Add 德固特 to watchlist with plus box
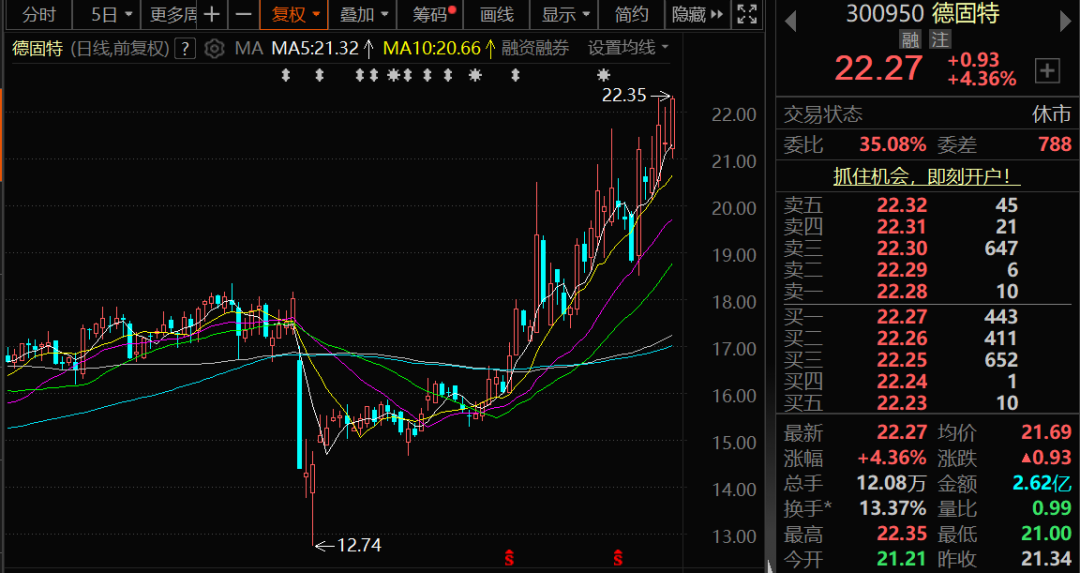Screen dimensions: 1080x573 click(1047, 70)
